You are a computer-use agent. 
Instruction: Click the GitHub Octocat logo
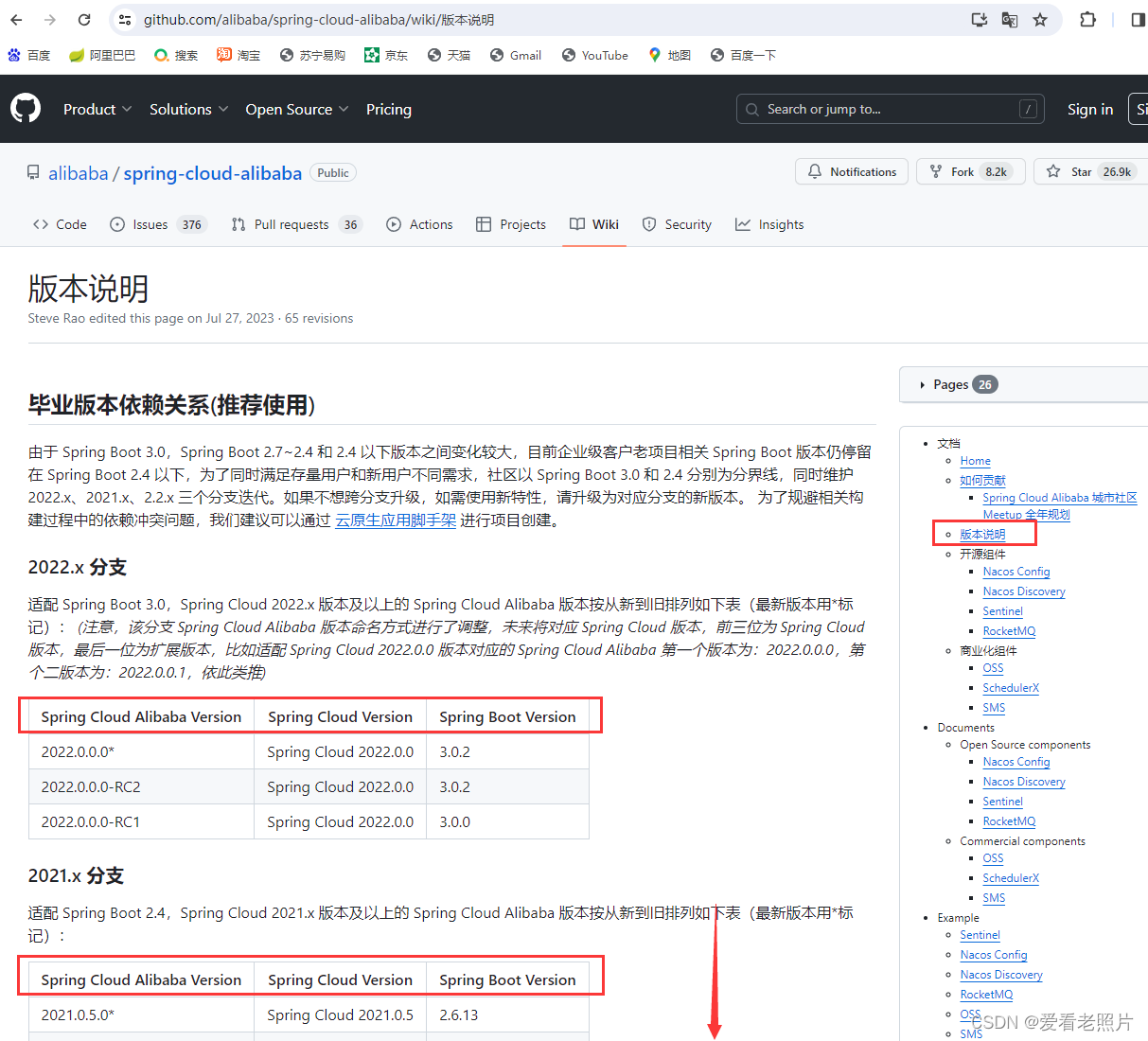pyautogui.click(x=26, y=109)
